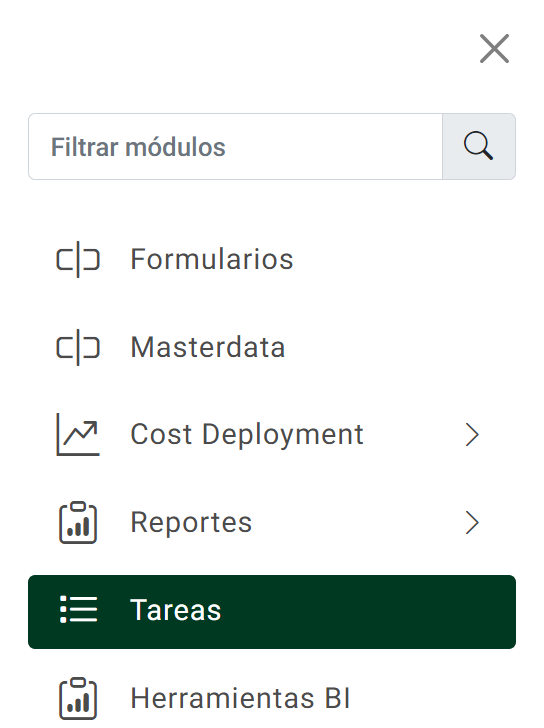Open the Formularios menu entry
544x728 pixels.
(212, 259)
